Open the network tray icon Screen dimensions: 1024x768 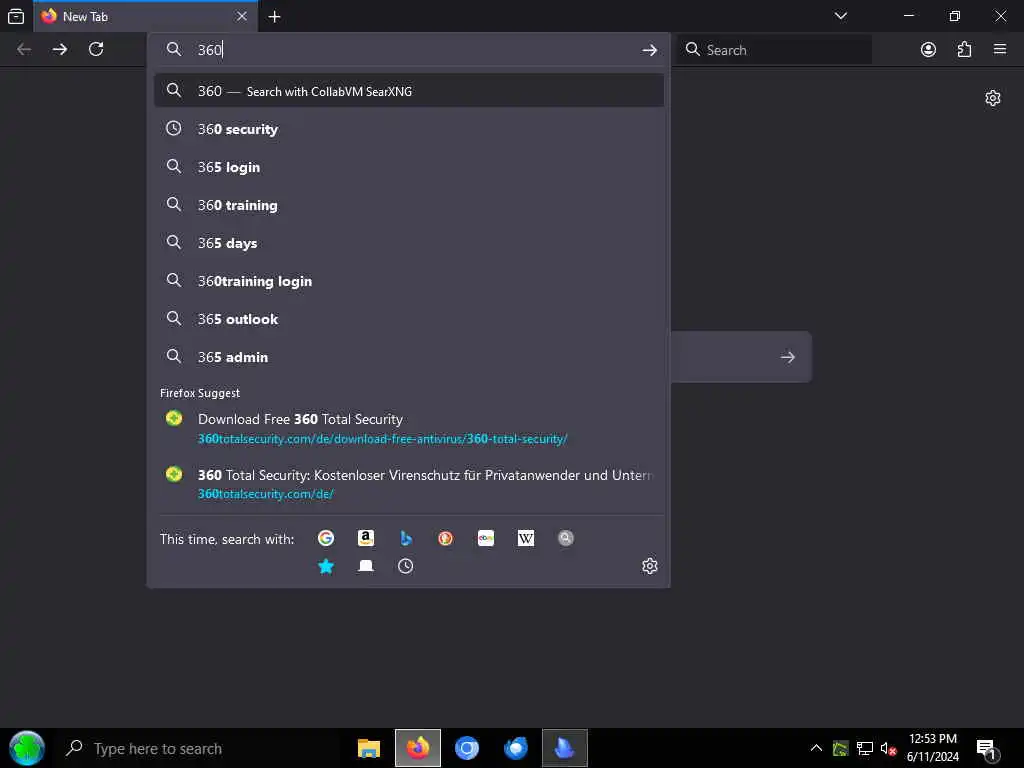click(x=865, y=748)
